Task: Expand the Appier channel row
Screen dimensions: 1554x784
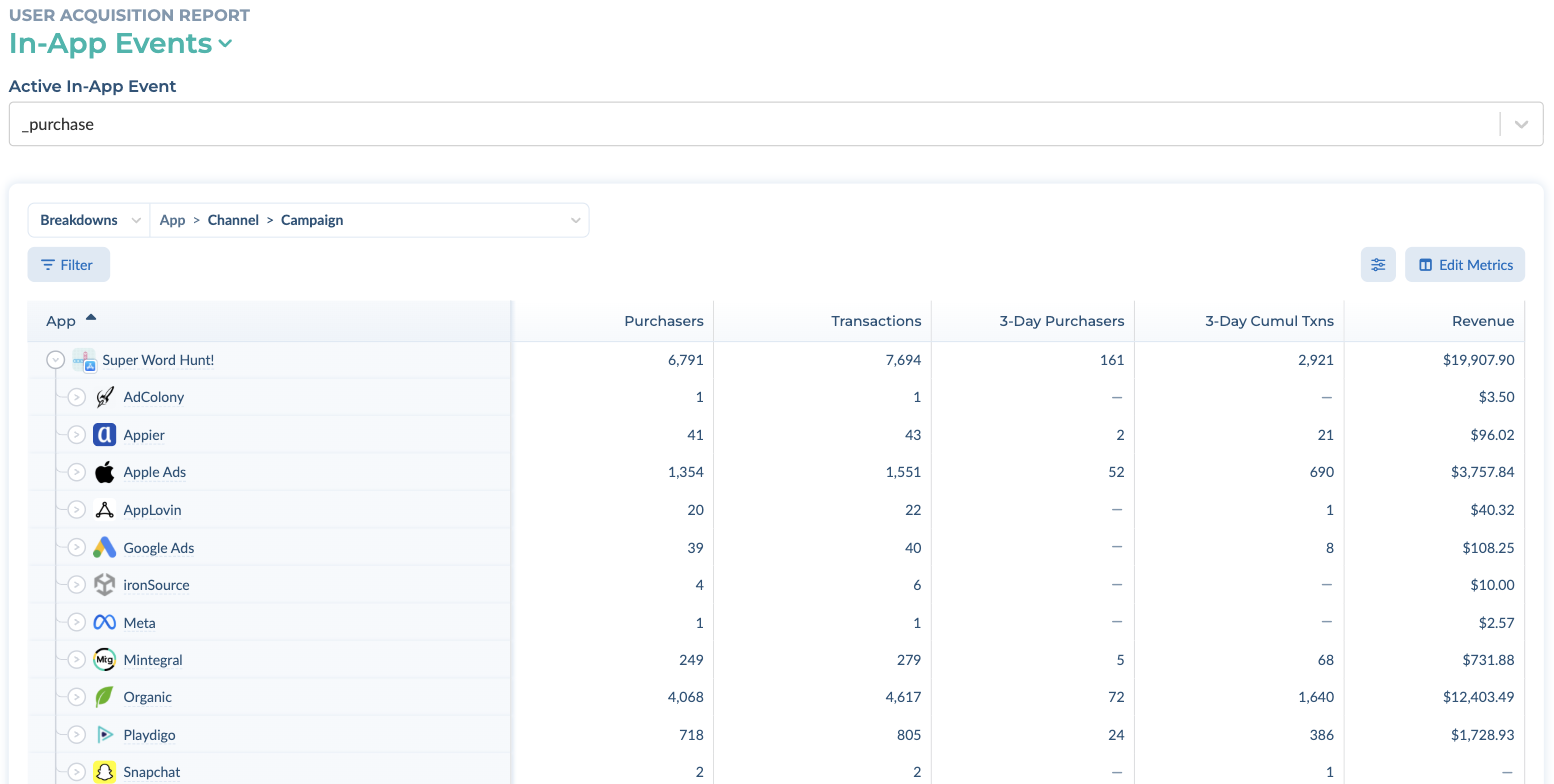Action: [x=77, y=435]
